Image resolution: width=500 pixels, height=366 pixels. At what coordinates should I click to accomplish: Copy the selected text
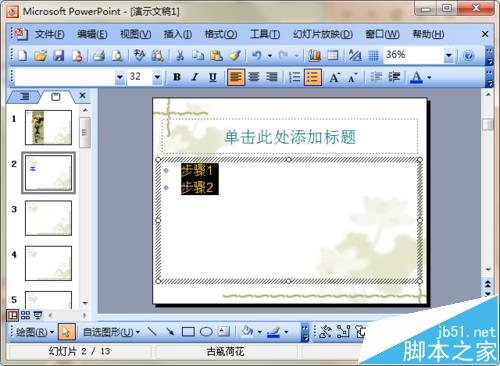click(x=198, y=55)
